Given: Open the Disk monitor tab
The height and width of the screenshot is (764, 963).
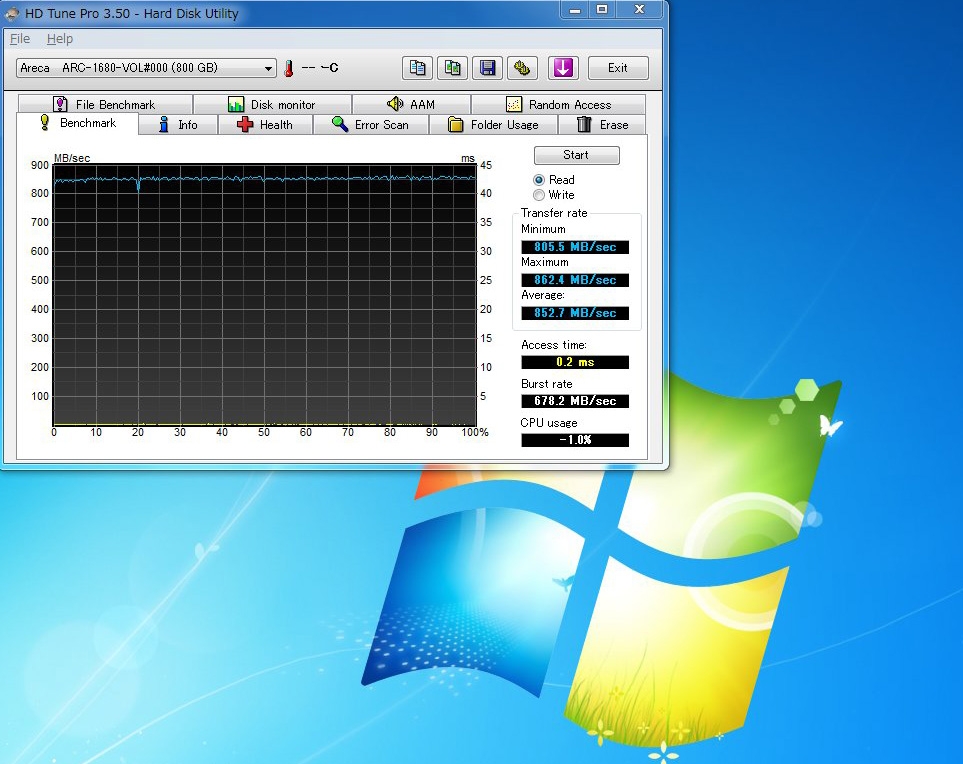Looking at the screenshot, I should (x=271, y=105).
